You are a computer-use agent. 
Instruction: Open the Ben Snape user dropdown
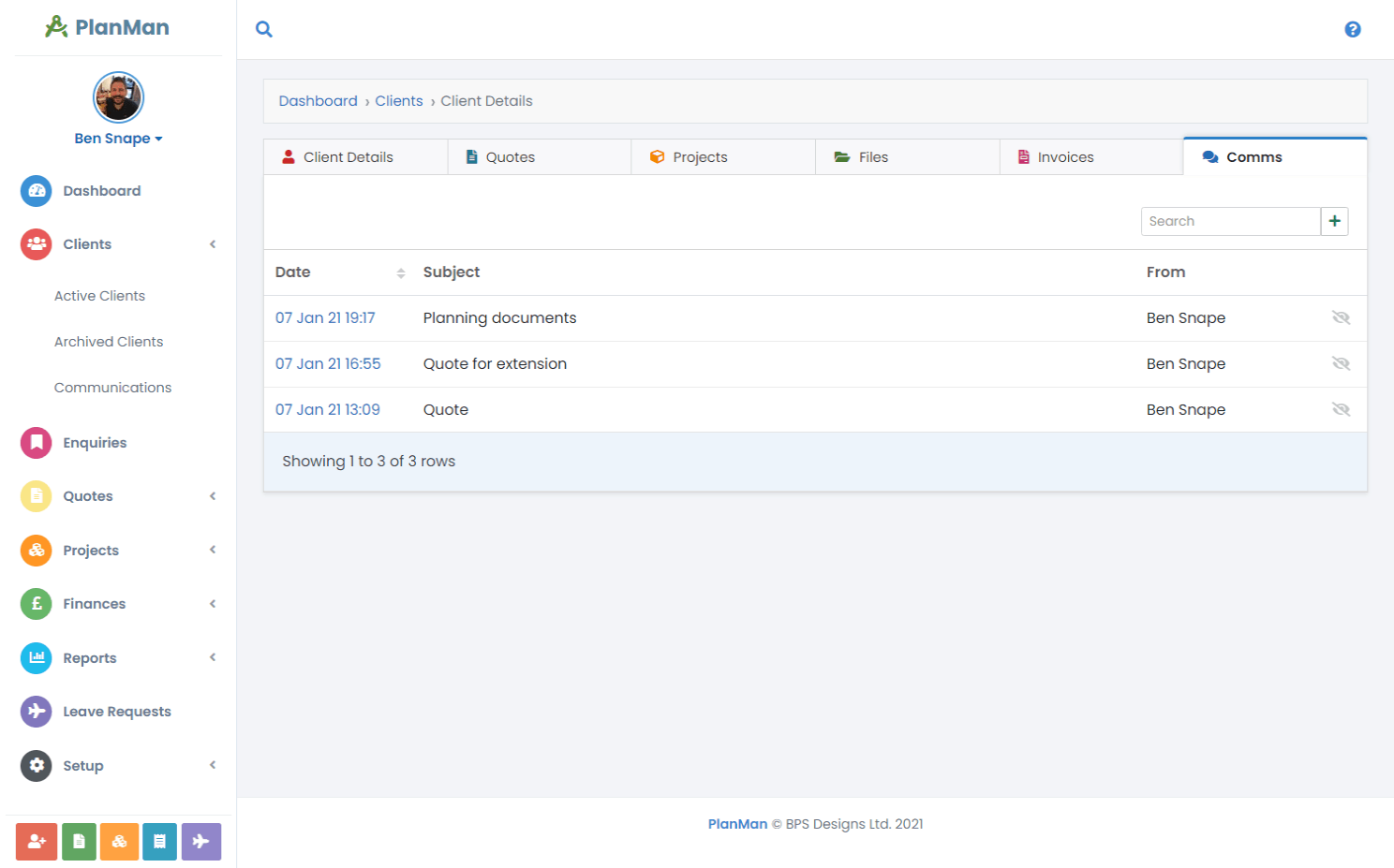pos(118,139)
